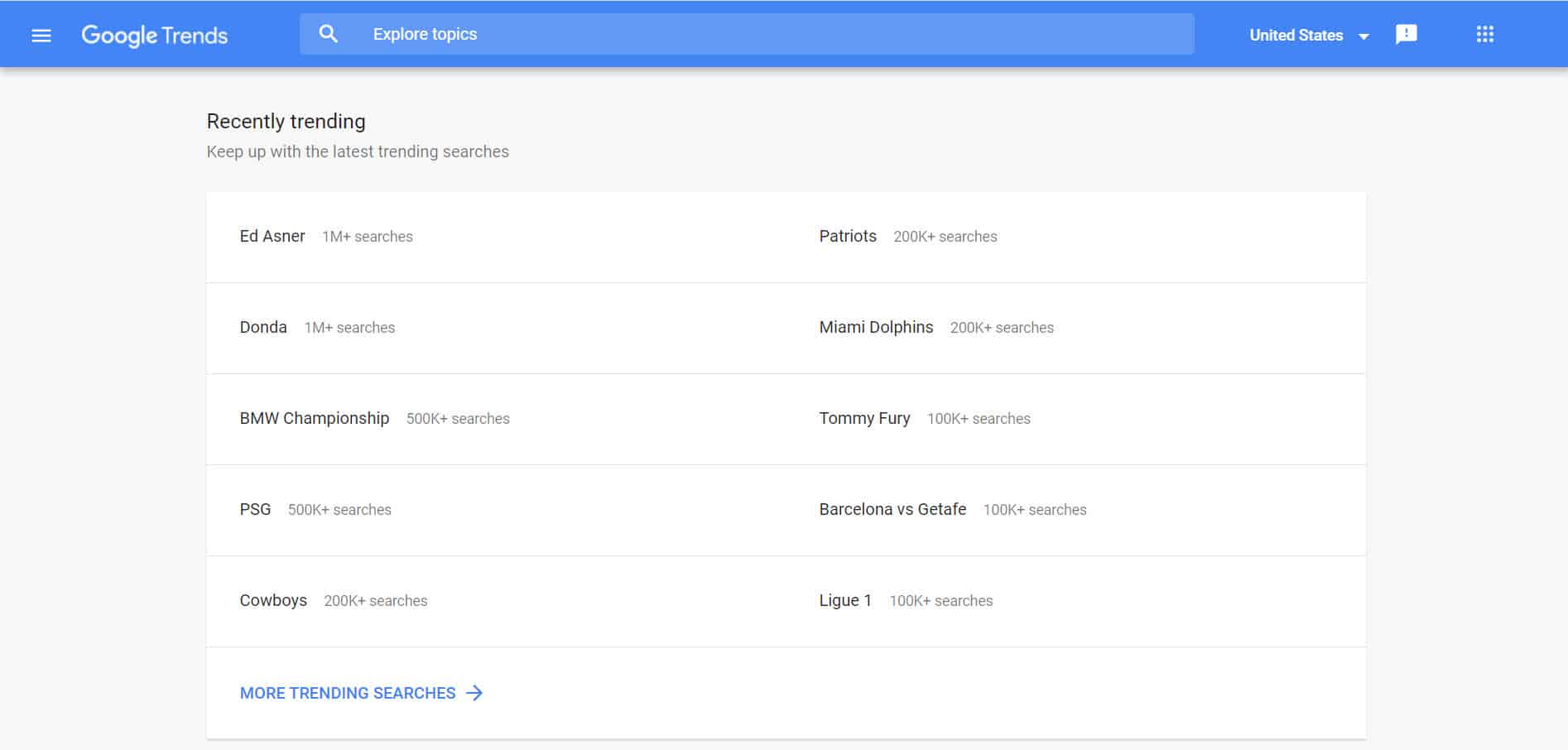This screenshot has width=1568, height=750.
Task: Click the search magnifier icon
Action: (x=329, y=34)
